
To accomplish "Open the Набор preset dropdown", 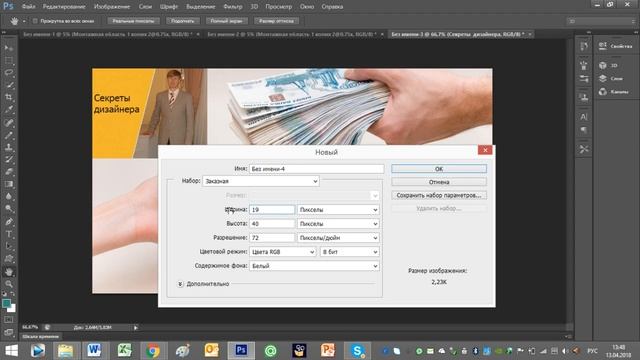I will point(261,181).
